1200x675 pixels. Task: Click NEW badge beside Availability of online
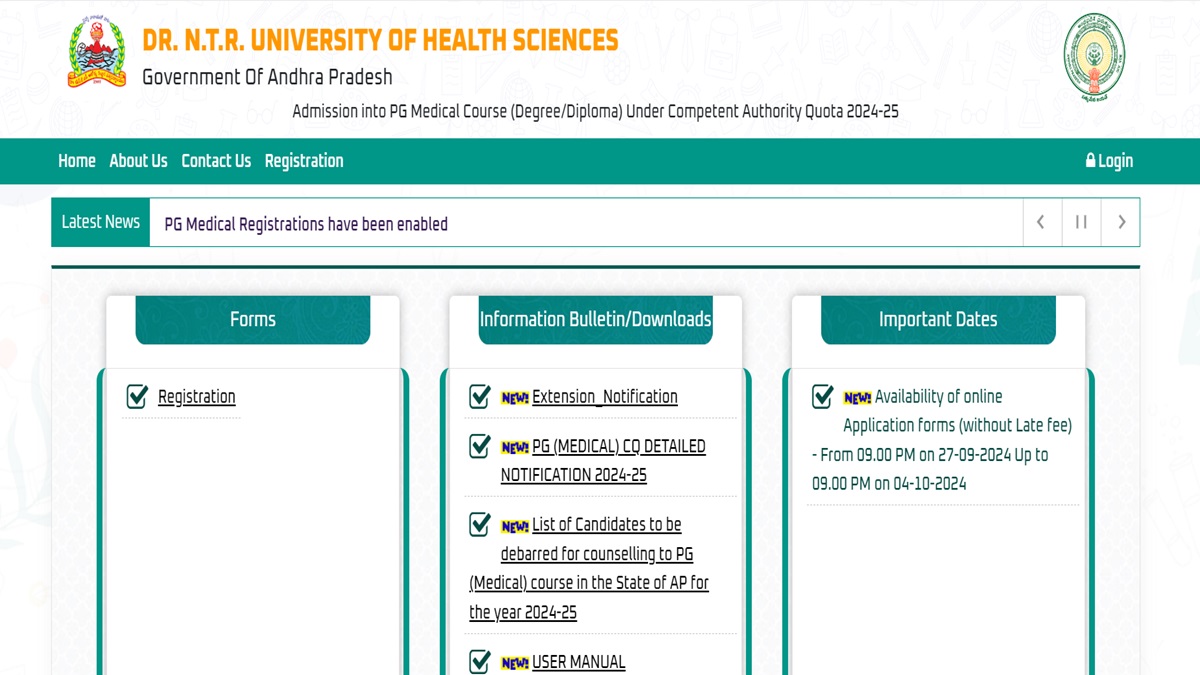(858, 398)
